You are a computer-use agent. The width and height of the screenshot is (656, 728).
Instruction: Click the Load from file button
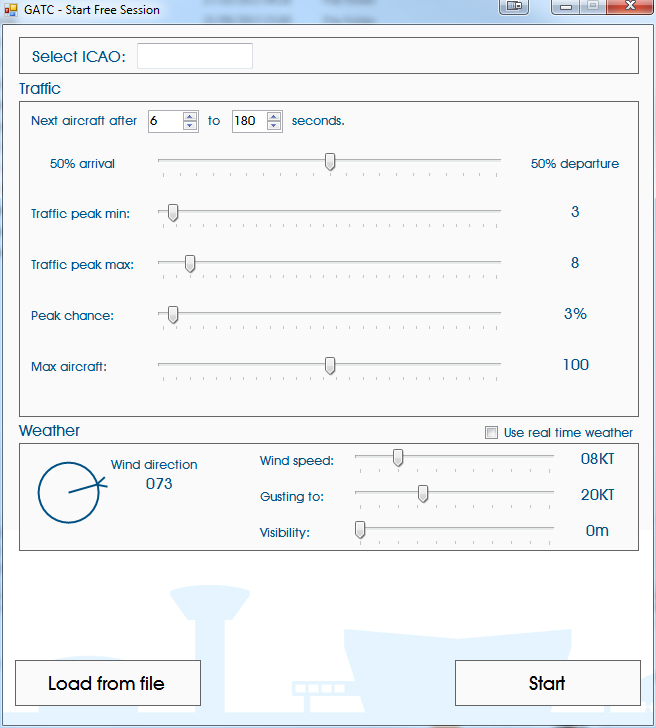[108, 683]
